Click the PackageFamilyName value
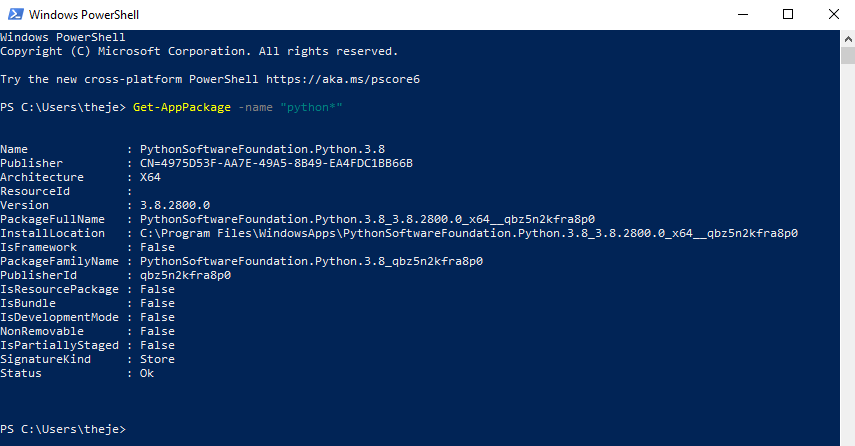Viewport: 855px width, 446px height. pos(311,261)
